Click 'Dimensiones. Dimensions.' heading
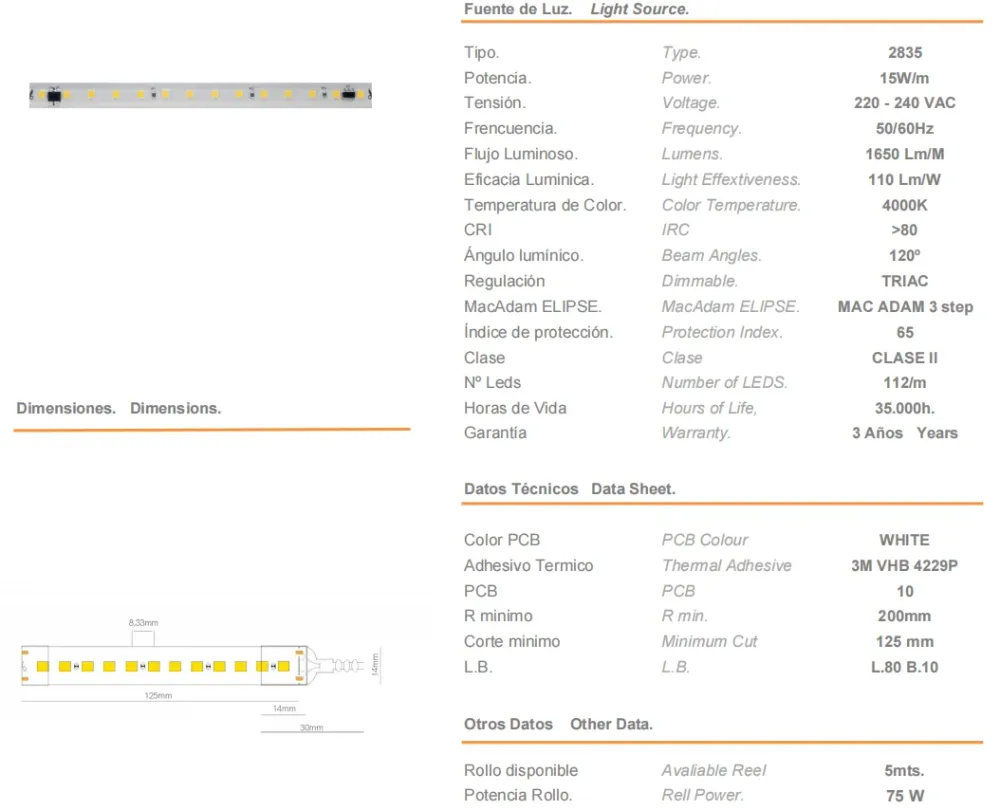 [119, 408]
